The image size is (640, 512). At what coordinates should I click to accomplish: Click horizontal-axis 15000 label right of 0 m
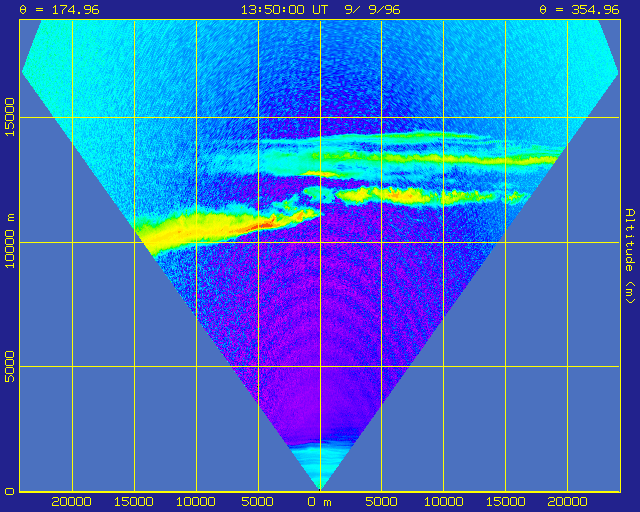[x=506, y=502]
